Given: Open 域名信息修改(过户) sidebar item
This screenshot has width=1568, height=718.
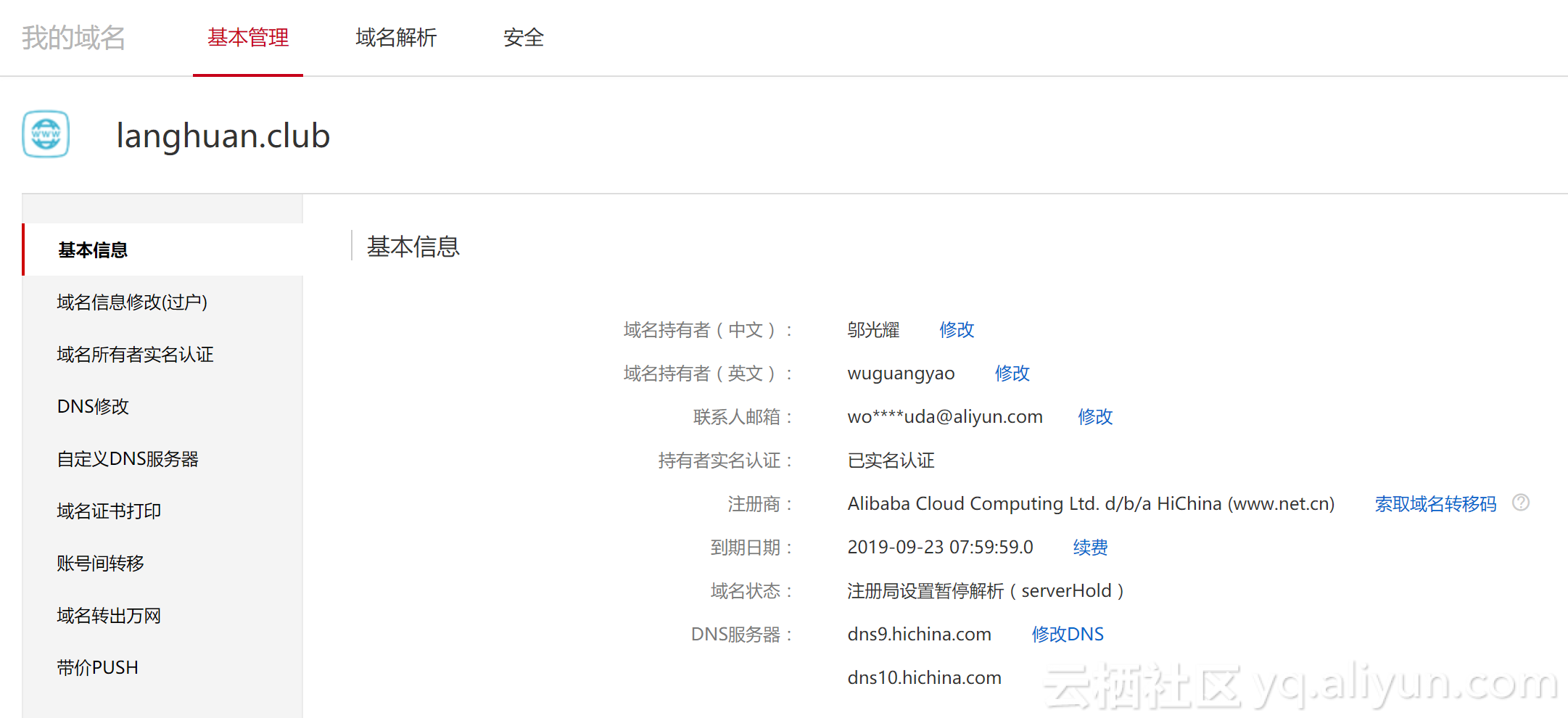Looking at the screenshot, I should pos(132,302).
